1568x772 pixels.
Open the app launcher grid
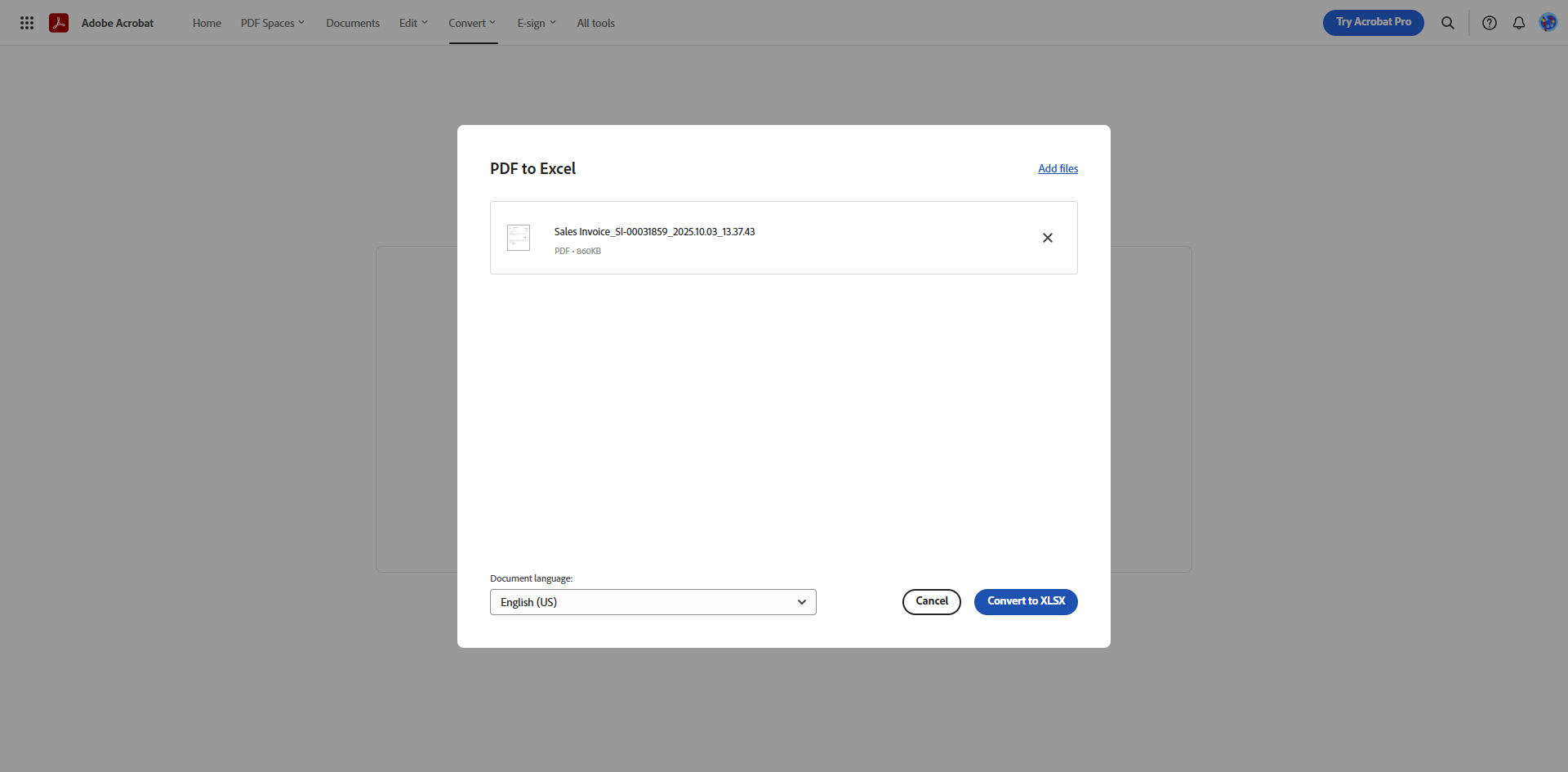(x=27, y=22)
